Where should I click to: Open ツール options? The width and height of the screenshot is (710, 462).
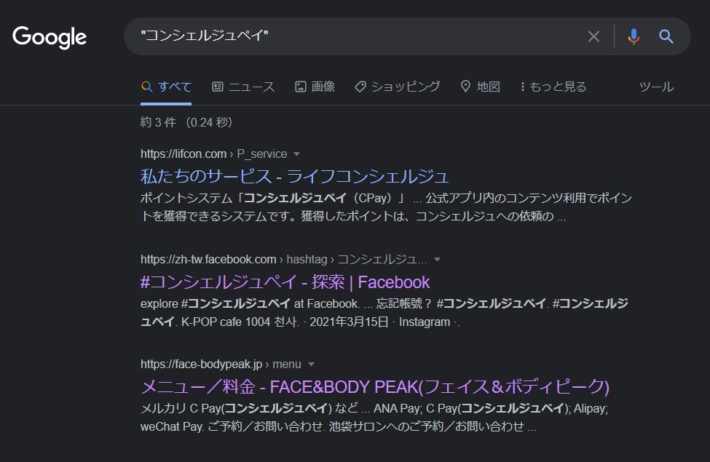(x=656, y=87)
